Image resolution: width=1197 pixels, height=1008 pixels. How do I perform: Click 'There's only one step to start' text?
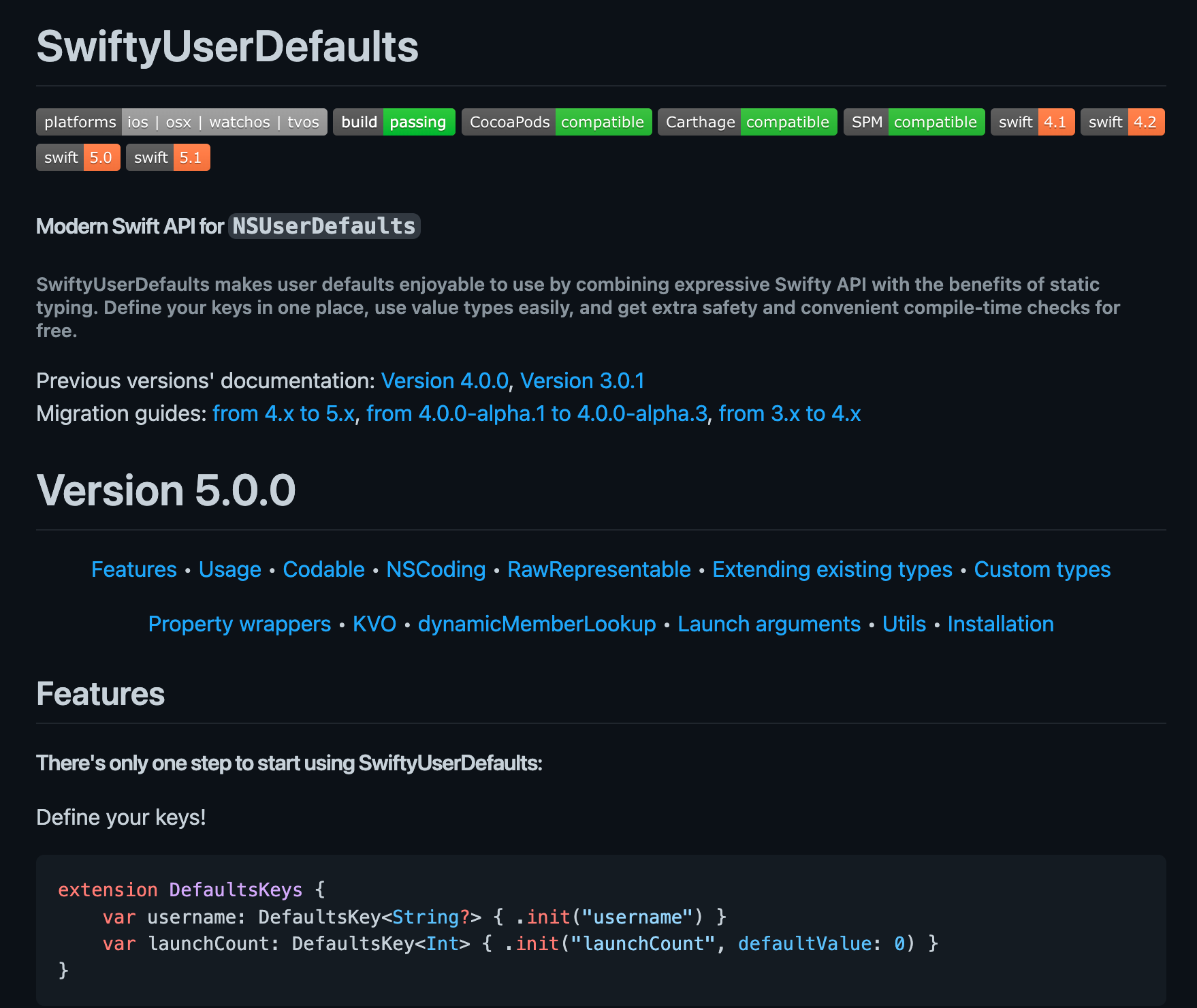click(x=289, y=763)
